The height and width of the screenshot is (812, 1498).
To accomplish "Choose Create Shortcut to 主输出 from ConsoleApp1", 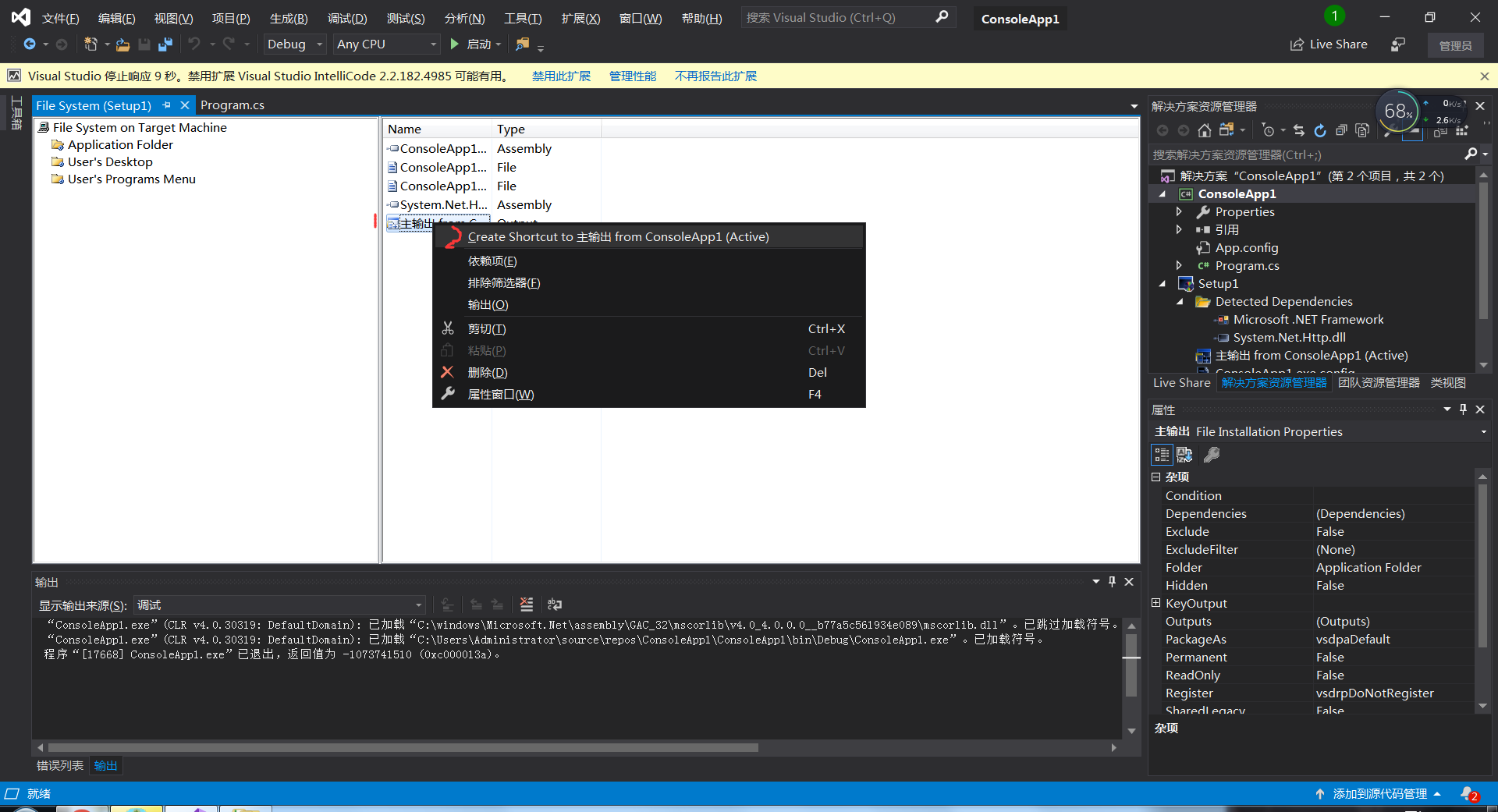I will pos(649,237).
